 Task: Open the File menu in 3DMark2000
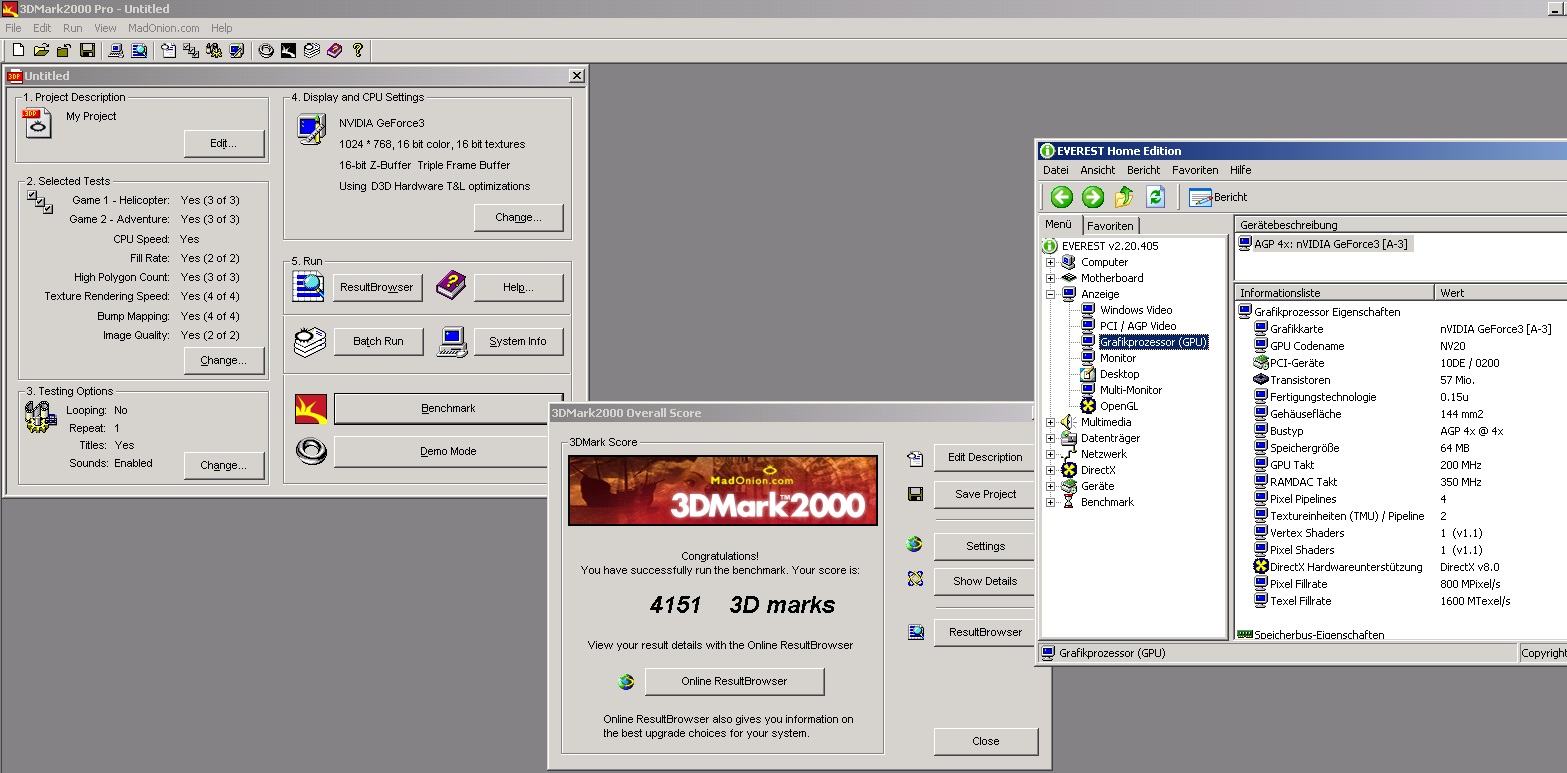click(x=13, y=28)
